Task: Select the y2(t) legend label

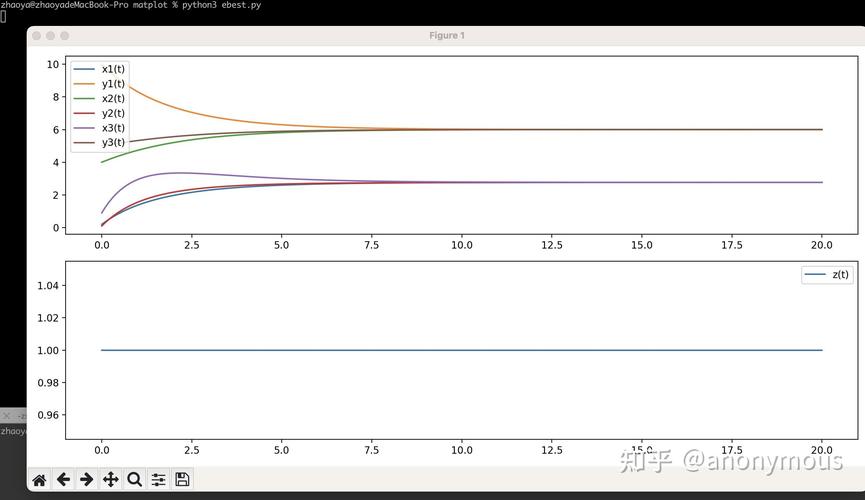Action: 113,113
